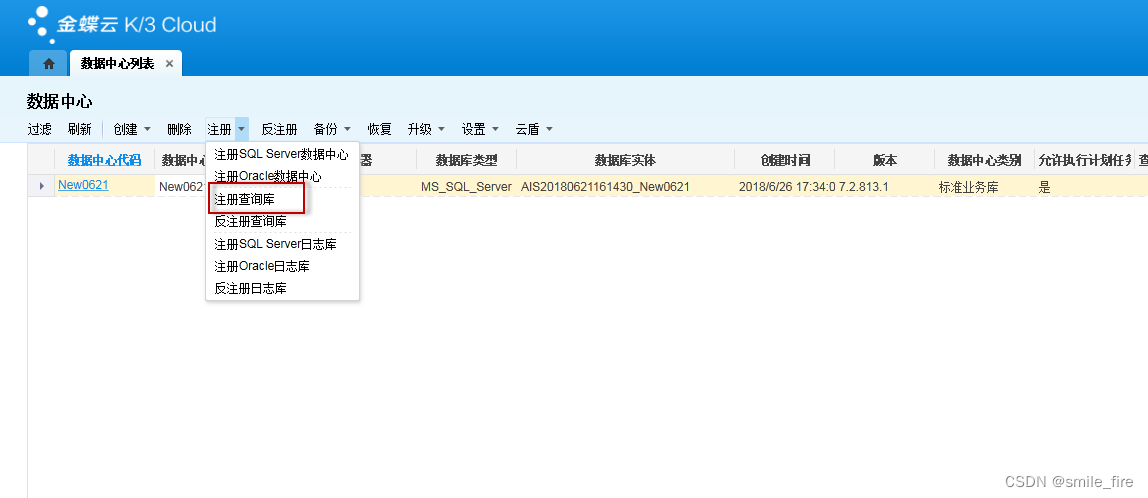This screenshot has width=1148, height=498.
Task: Click the 删除 toolbar button
Action: pyautogui.click(x=179, y=129)
